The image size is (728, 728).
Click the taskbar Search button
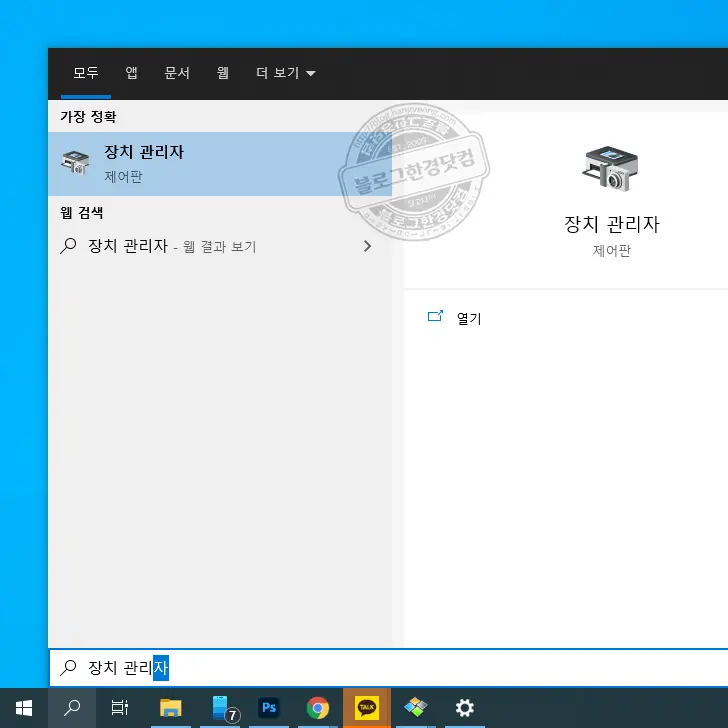pyautogui.click(x=72, y=708)
